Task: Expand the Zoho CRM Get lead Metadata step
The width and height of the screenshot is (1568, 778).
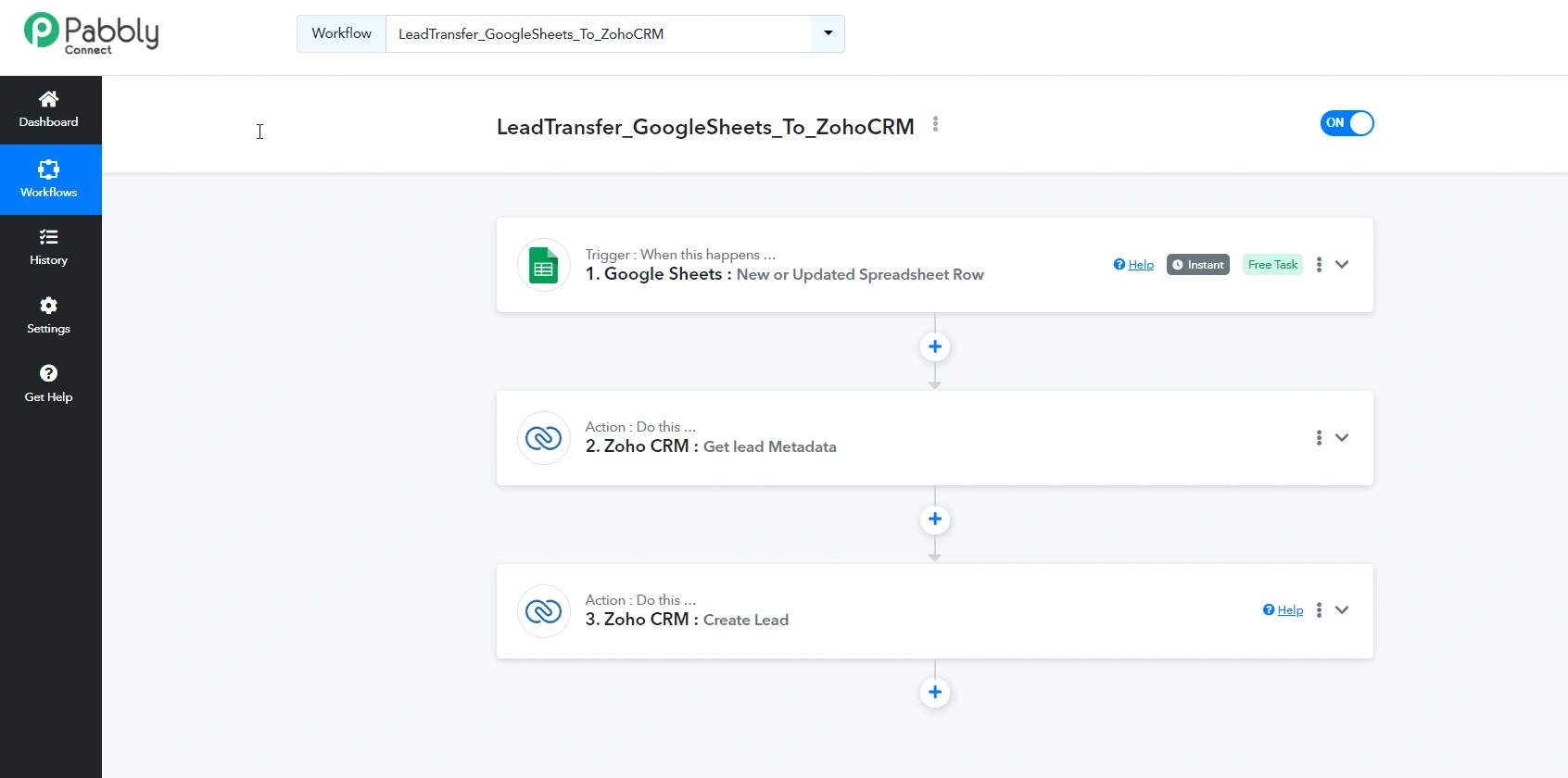Action: (1342, 438)
